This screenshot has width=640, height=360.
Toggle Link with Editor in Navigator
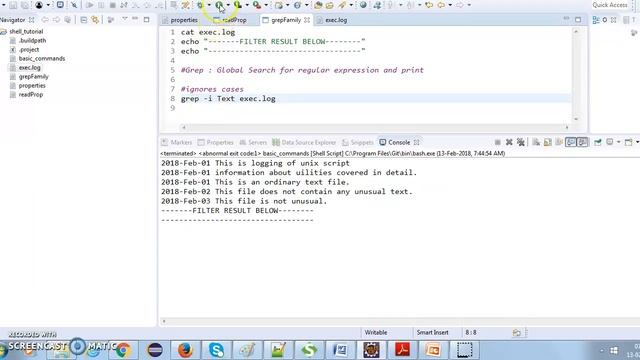(x=95, y=20)
